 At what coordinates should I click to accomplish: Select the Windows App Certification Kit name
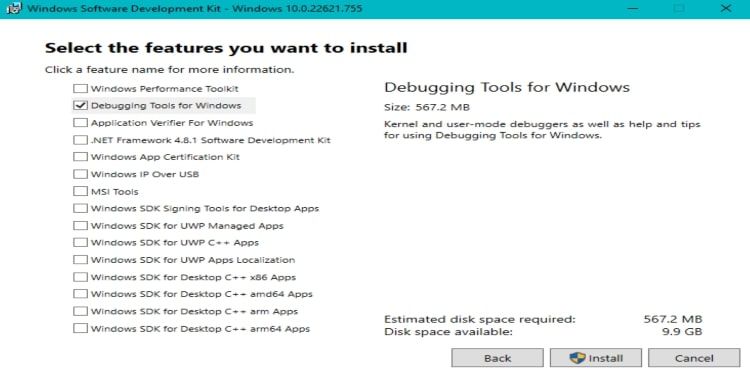click(165, 157)
